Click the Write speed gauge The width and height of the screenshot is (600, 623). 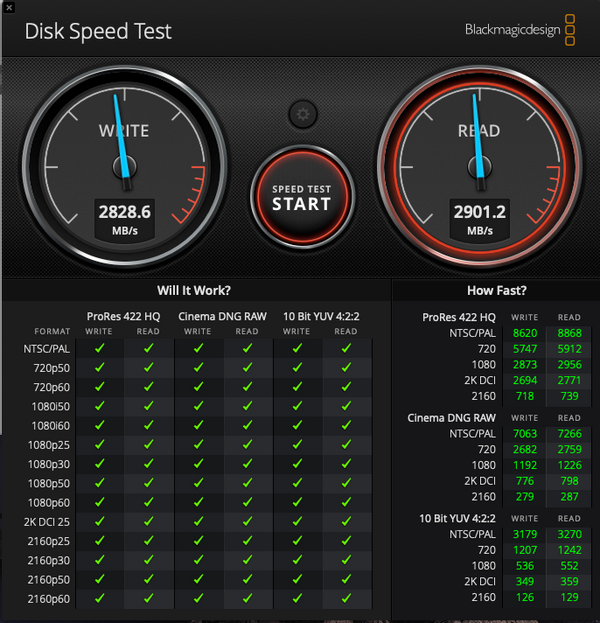(125, 167)
